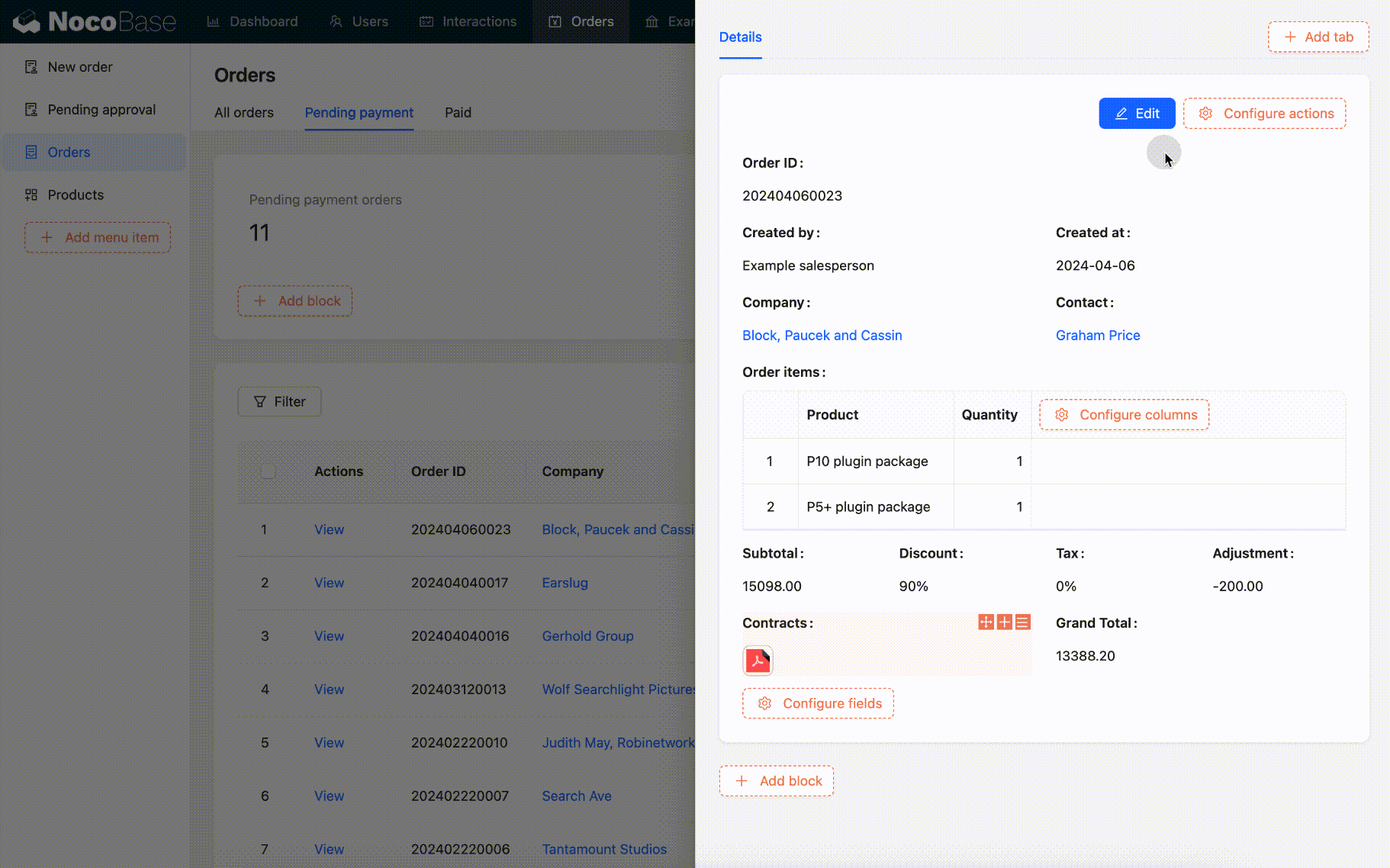Open the Filter button above orders table
Screen dimensions: 1390x868
point(280,402)
